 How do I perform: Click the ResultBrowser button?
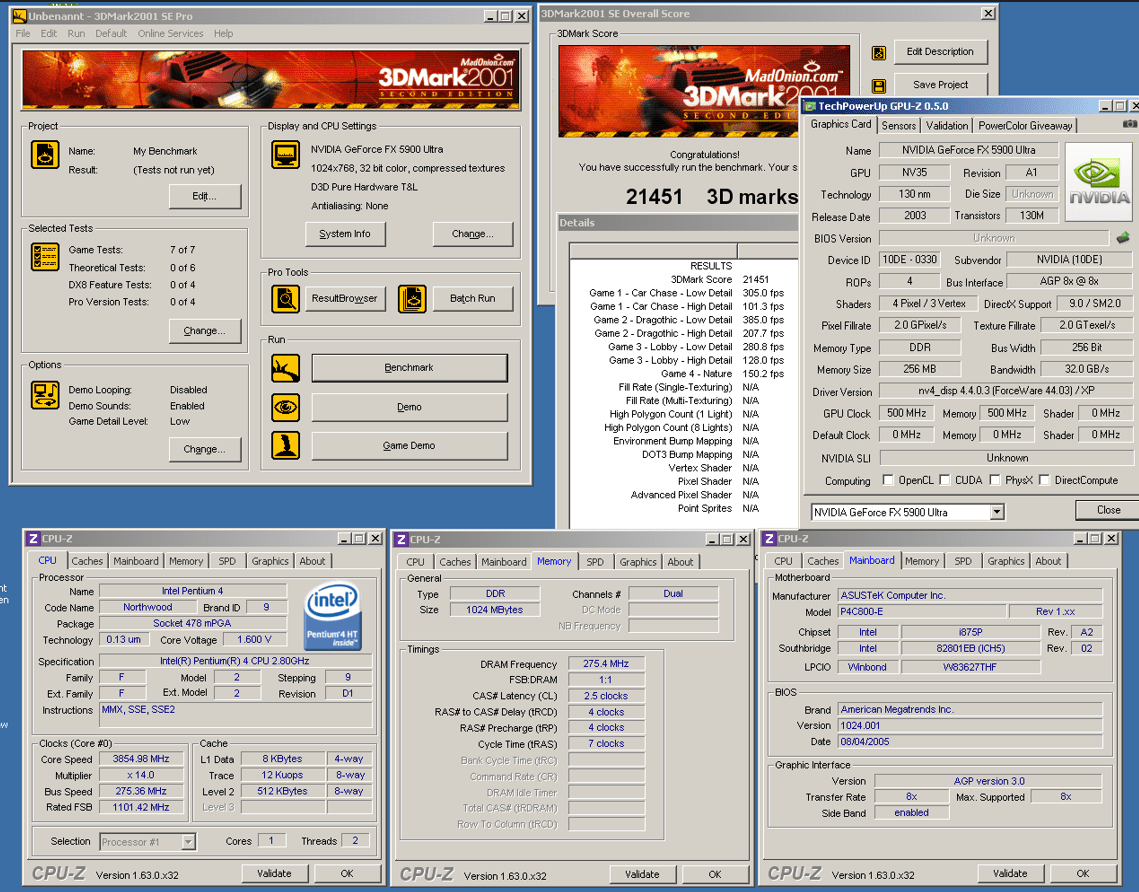point(345,299)
